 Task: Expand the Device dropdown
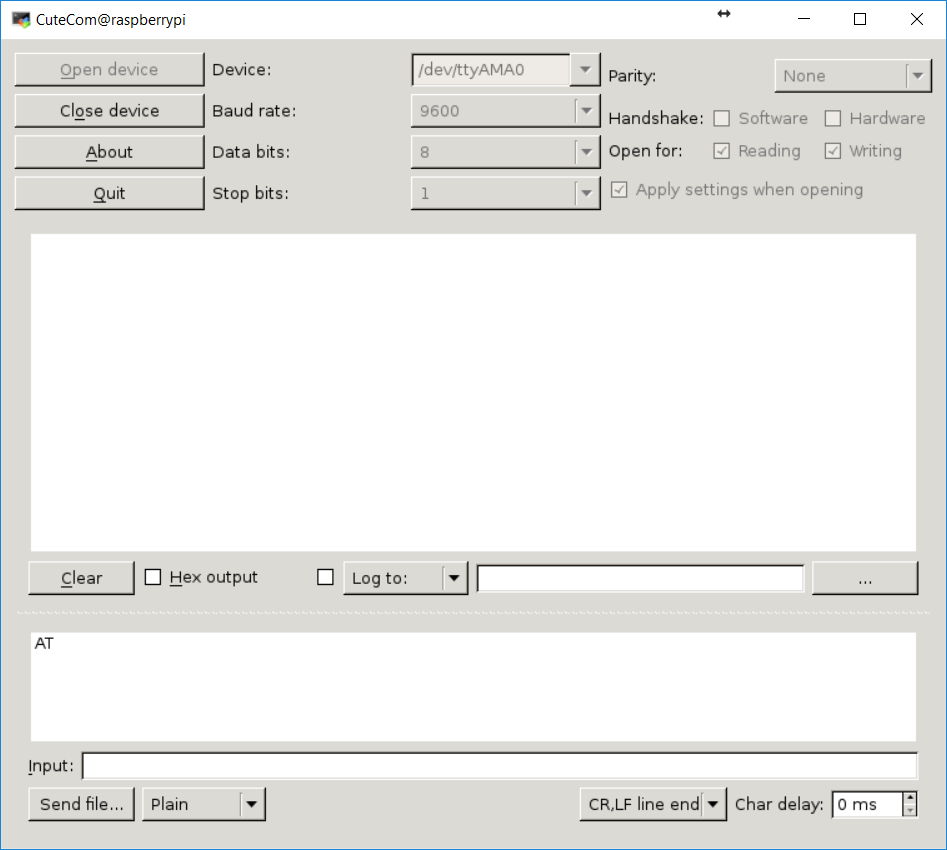(585, 69)
